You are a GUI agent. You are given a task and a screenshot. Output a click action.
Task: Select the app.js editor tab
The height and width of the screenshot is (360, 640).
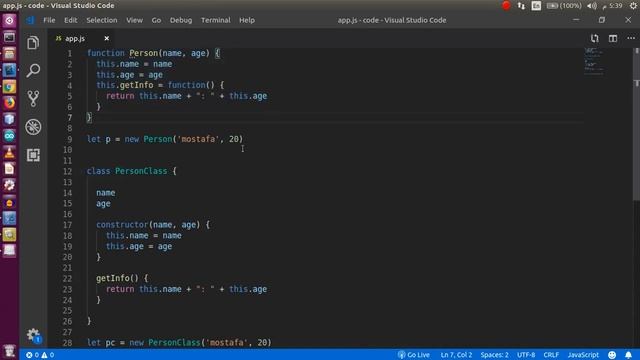tap(81, 38)
